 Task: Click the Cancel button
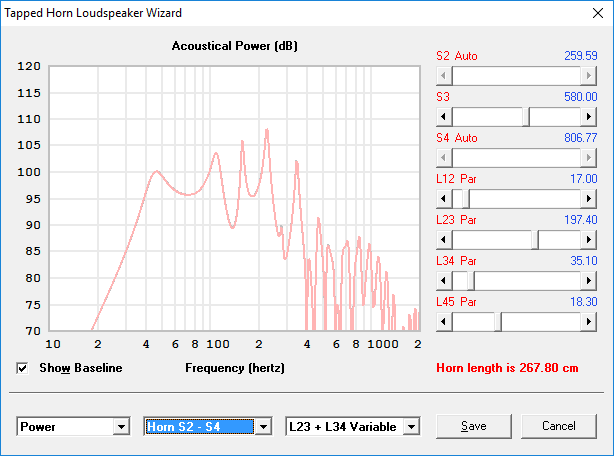[559, 426]
